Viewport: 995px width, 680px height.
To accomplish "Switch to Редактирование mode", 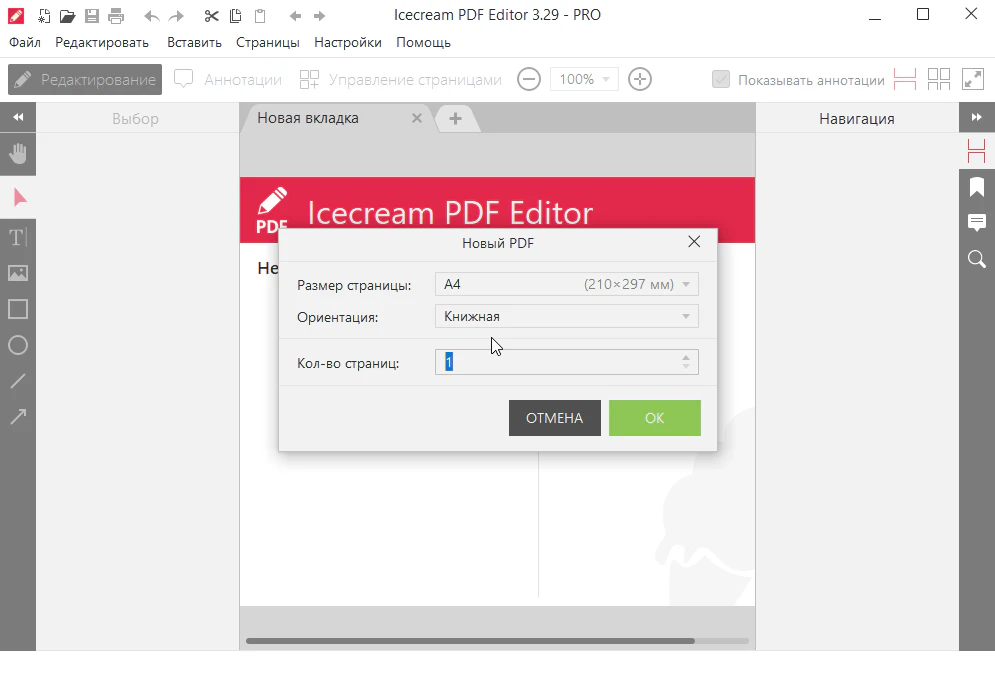I will 85,80.
